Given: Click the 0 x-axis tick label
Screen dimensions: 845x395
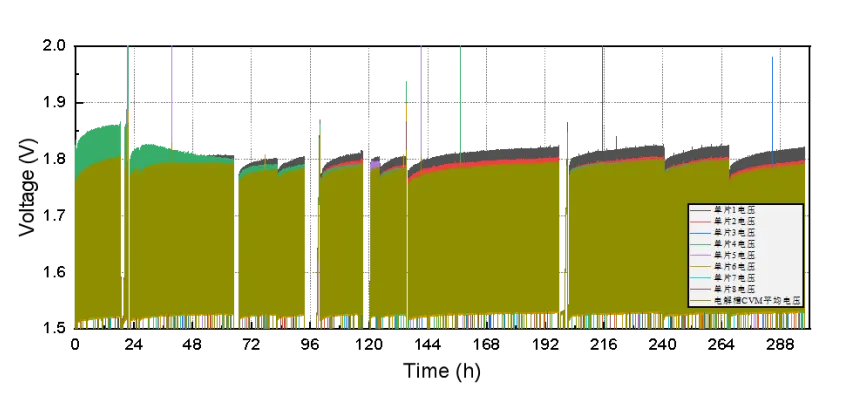Looking at the screenshot, I should pos(75,345).
